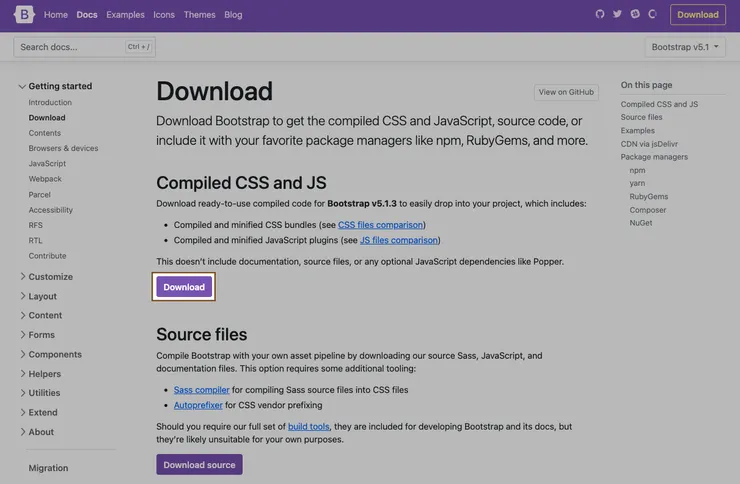Open Themes in the top navbar
740x484 pixels.
pyautogui.click(x=200, y=15)
